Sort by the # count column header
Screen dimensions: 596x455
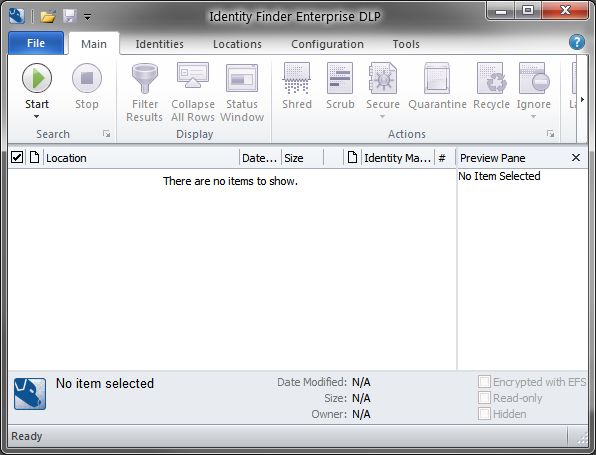click(444, 158)
